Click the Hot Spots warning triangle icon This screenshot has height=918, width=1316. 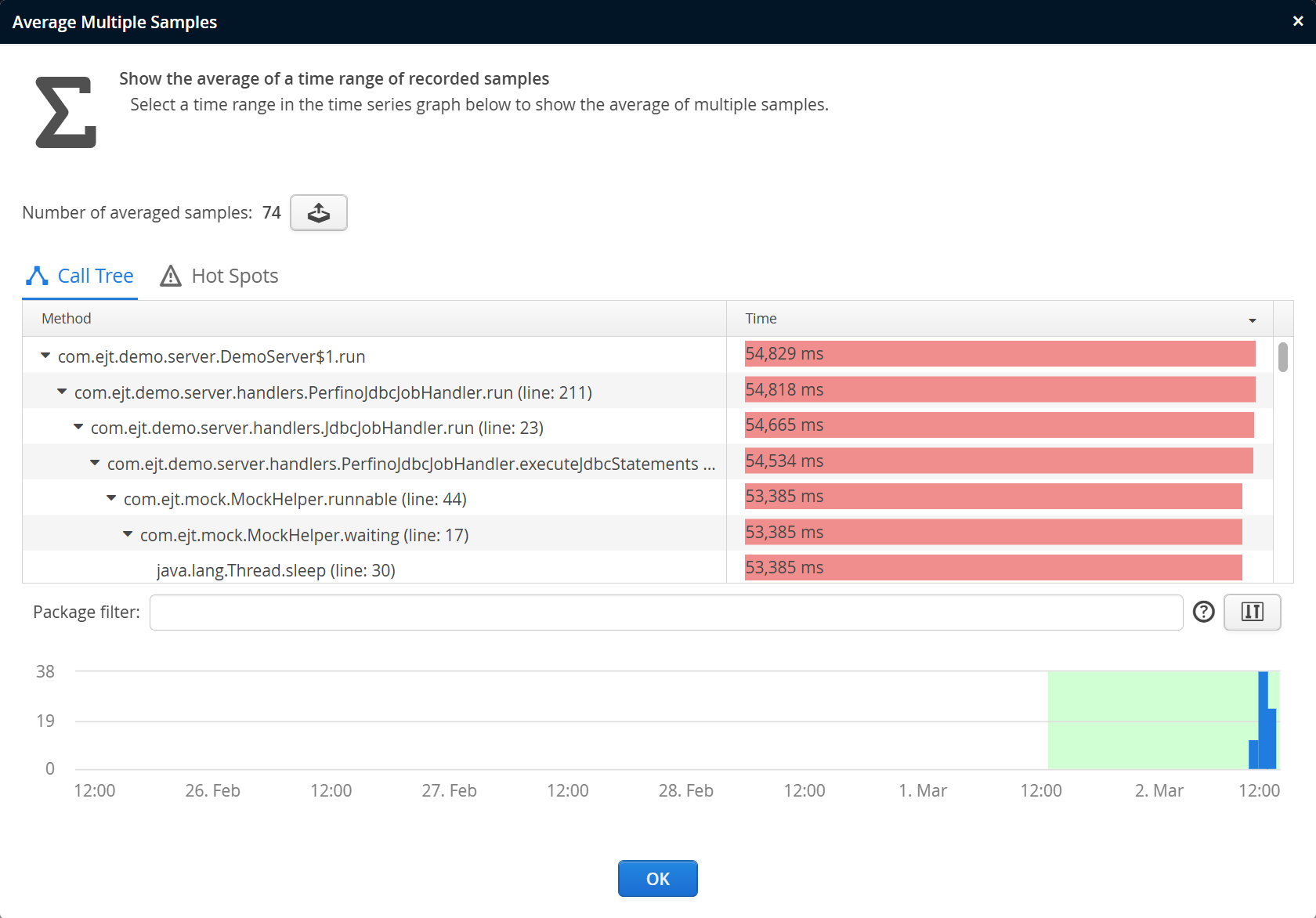point(170,276)
